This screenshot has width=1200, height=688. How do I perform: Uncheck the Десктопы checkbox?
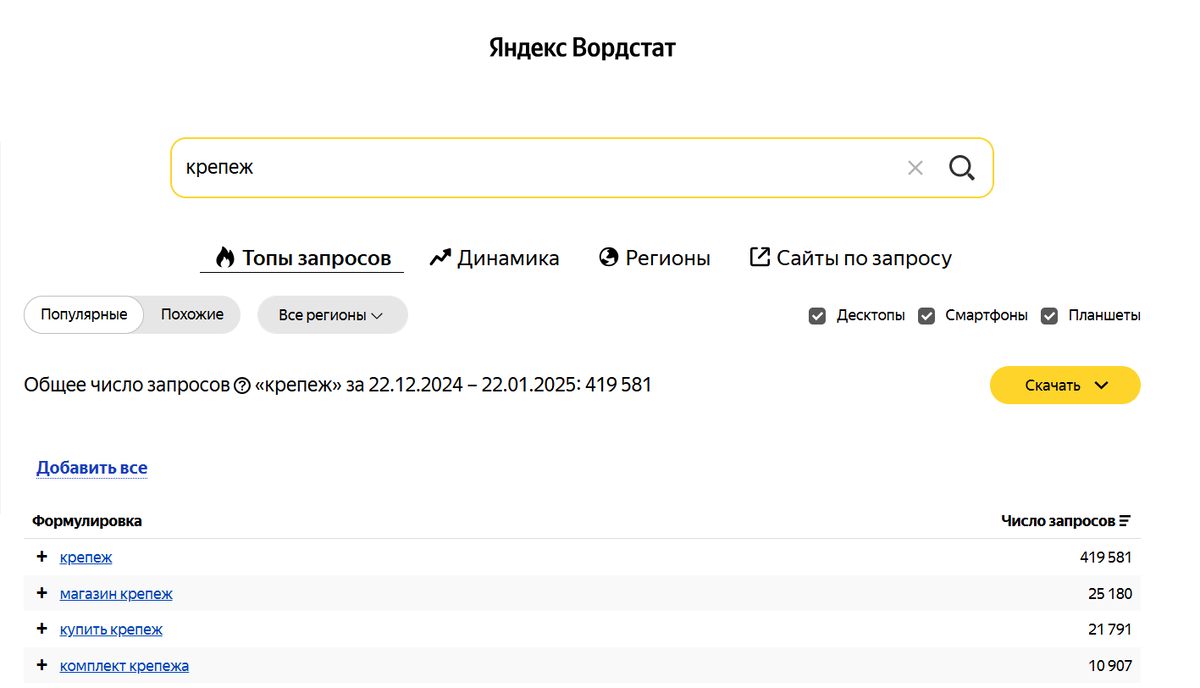click(x=817, y=316)
